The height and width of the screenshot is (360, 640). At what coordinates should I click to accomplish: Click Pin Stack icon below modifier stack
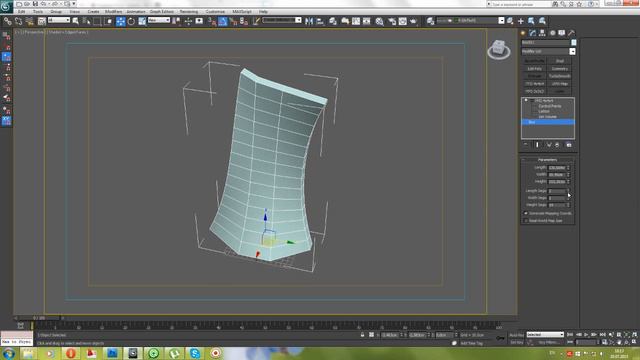coord(526,145)
